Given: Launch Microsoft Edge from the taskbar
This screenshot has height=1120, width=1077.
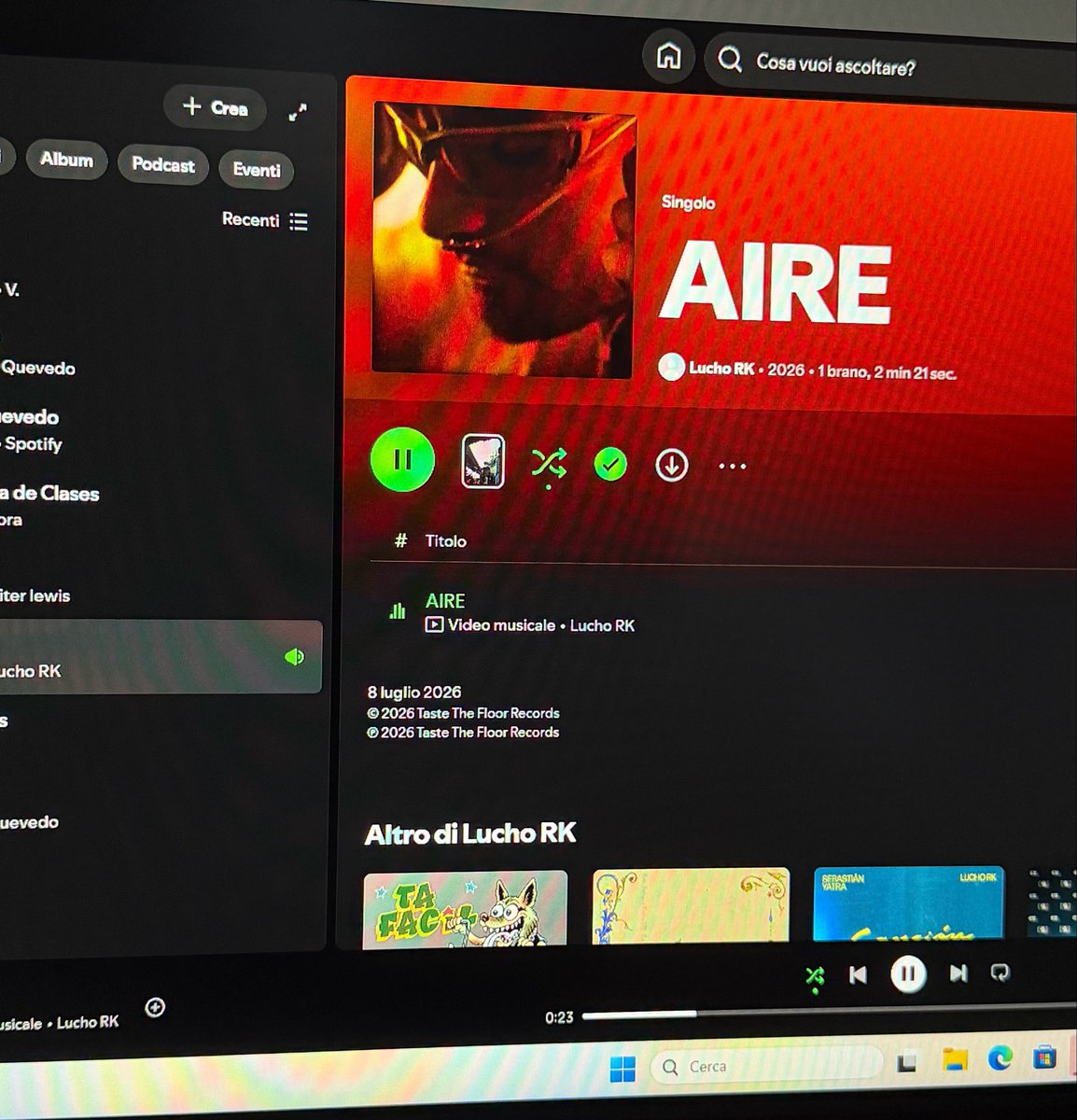Looking at the screenshot, I should (1000, 1058).
